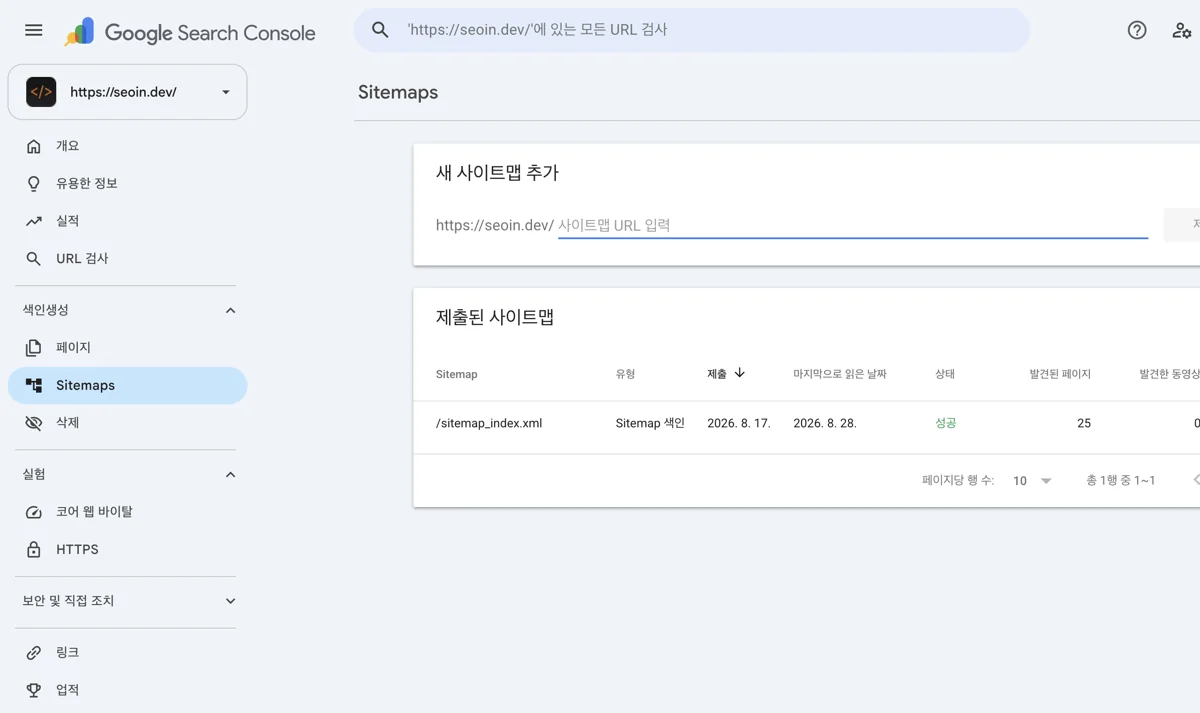1200x713 pixels.
Task: Open the hamburger main menu
Action: [34, 30]
